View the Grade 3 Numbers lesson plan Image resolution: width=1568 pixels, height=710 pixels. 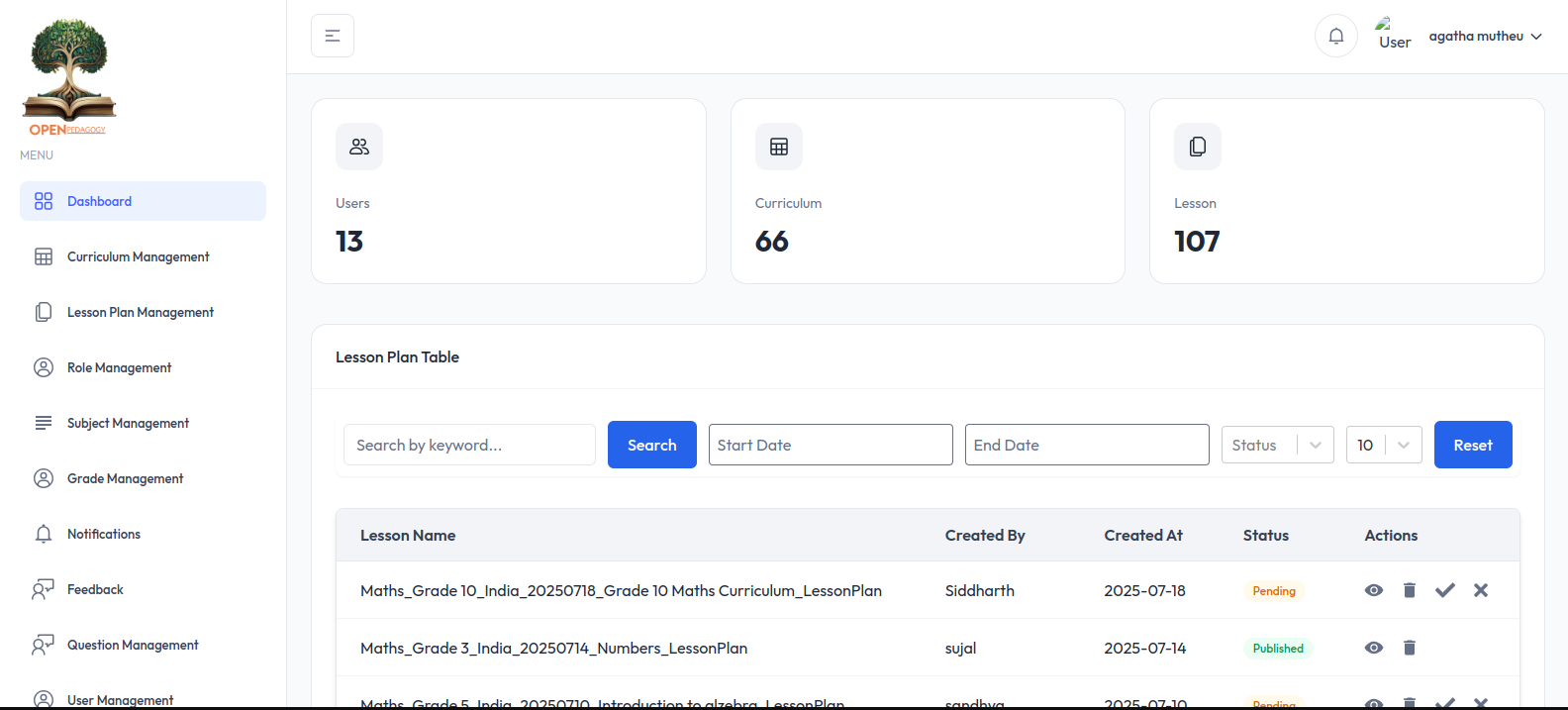point(1374,648)
